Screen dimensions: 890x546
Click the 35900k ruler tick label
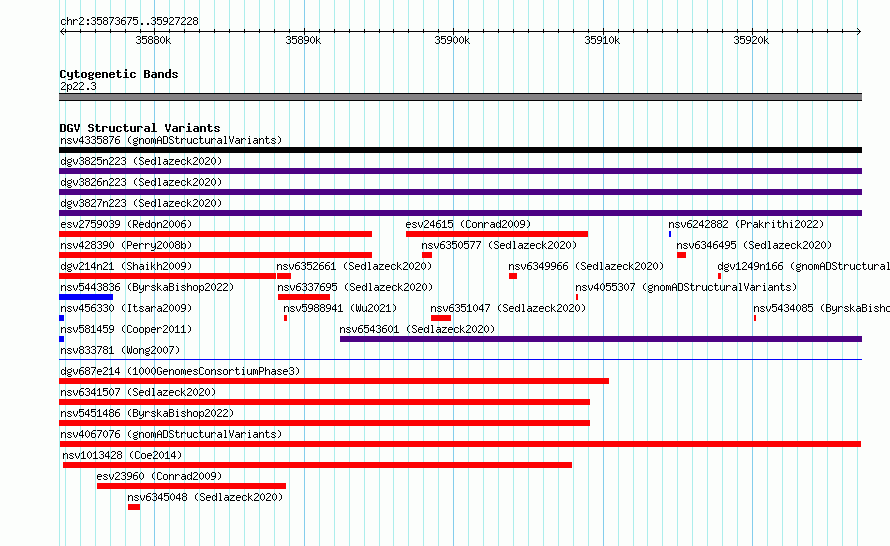click(452, 40)
